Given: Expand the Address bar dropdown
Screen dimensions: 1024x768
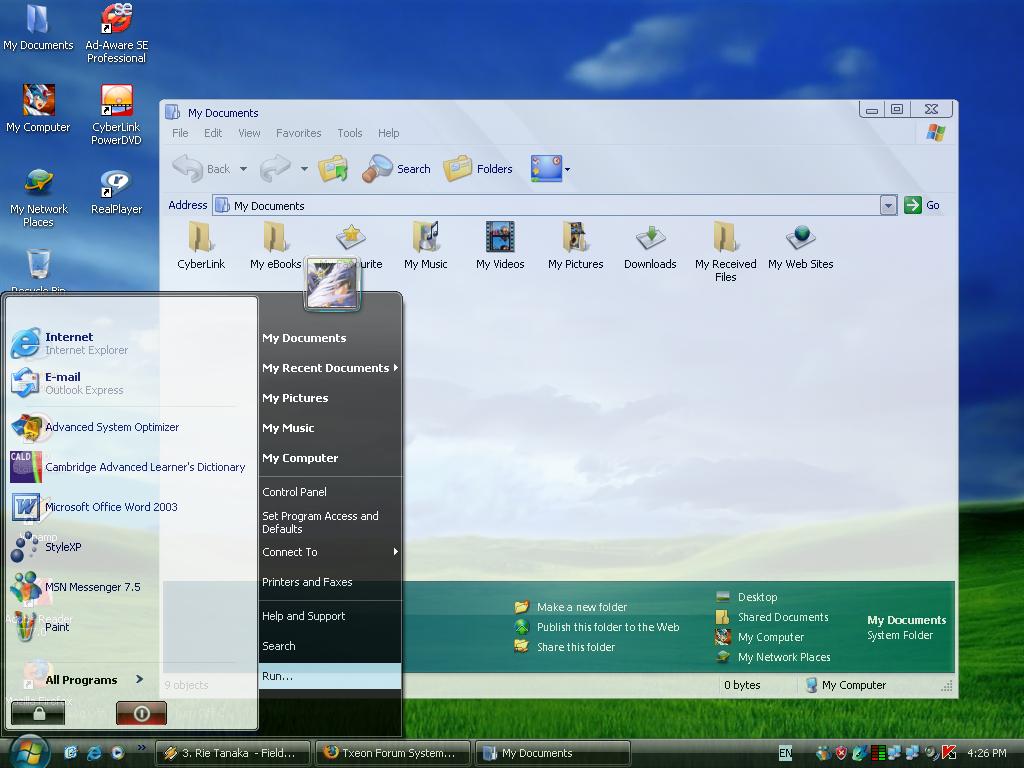Looking at the screenshot, I should point(888,205).
